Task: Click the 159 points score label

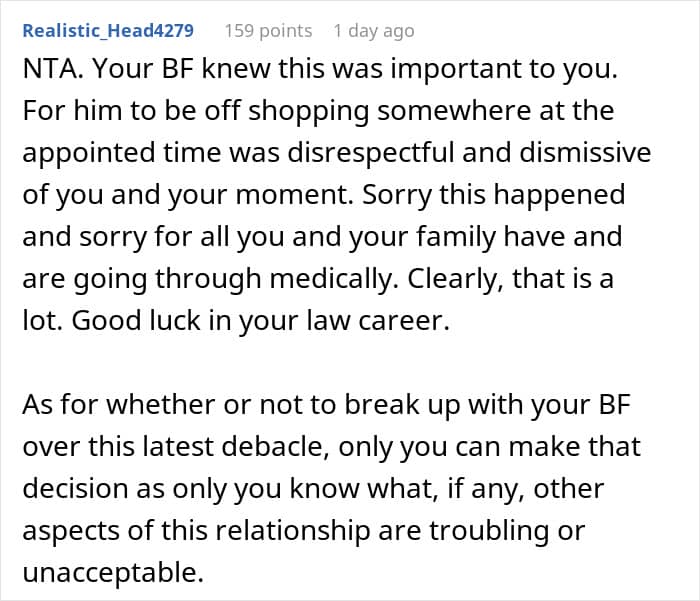Action: 268,31
